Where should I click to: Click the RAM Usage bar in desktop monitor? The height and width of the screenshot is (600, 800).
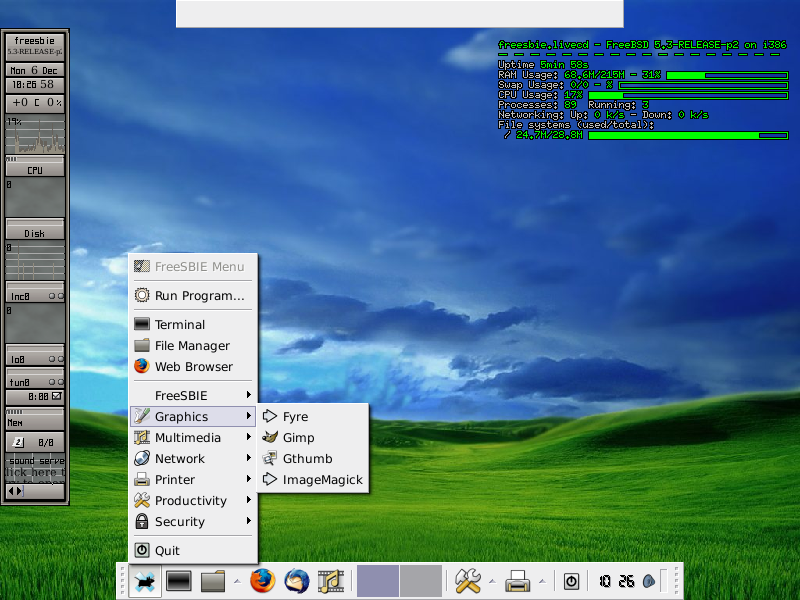(x=727, y=75)
